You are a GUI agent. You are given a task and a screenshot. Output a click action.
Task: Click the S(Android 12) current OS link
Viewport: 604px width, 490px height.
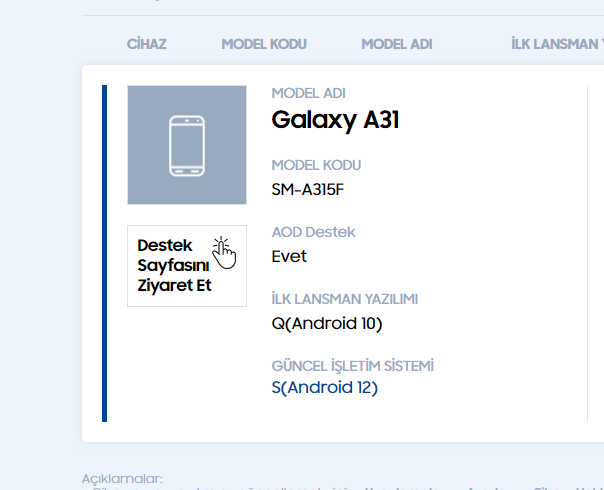pyautogui.click(x=324, y=388)
